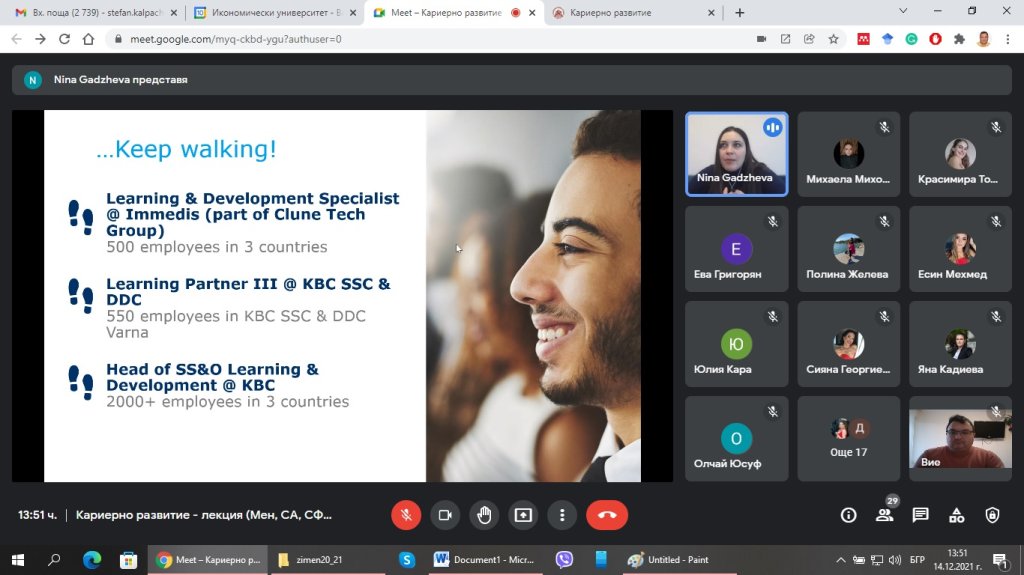Raise hand in the meeting
This screenshot has height=575, width=1024.
[484, 515]
